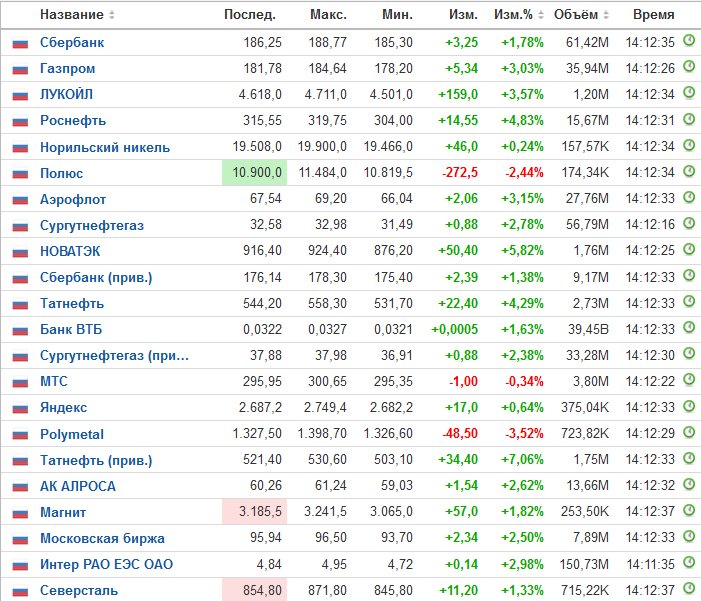
Task: Click the clock icon in Татнефть row
Action: pos(689,302)
